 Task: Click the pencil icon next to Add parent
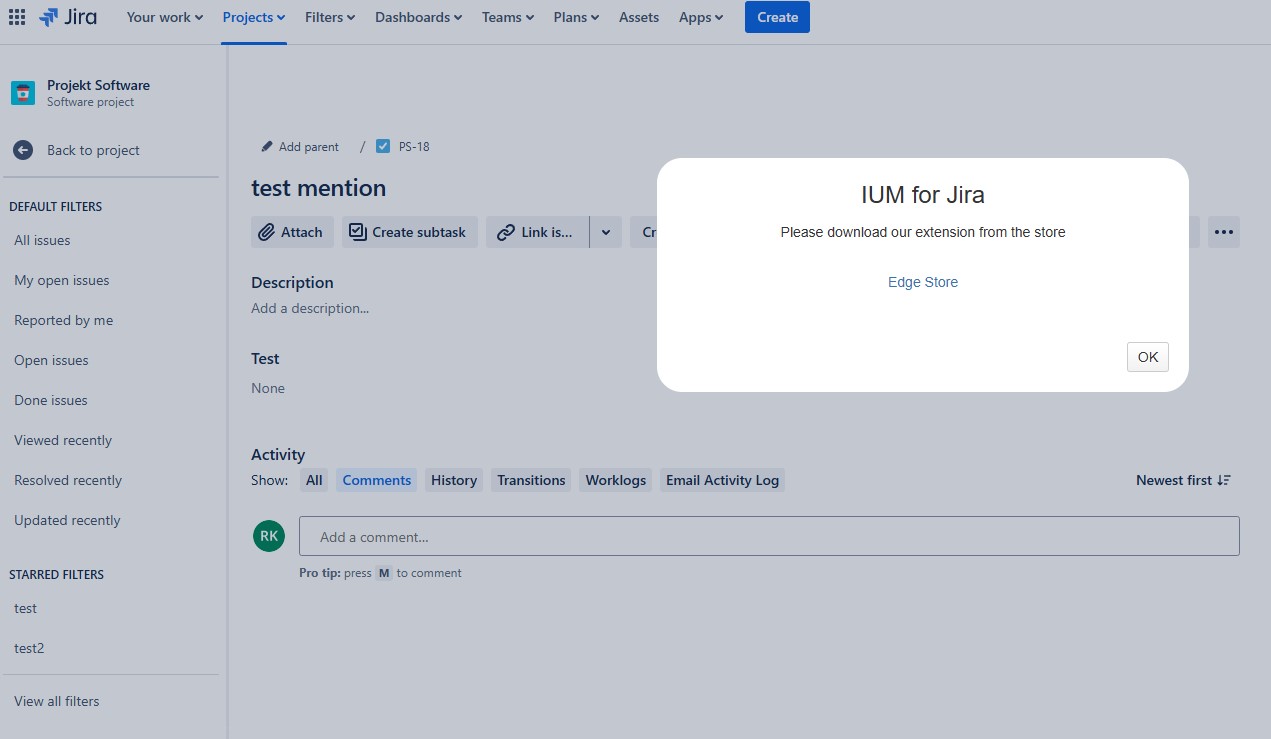click(267, 146)
